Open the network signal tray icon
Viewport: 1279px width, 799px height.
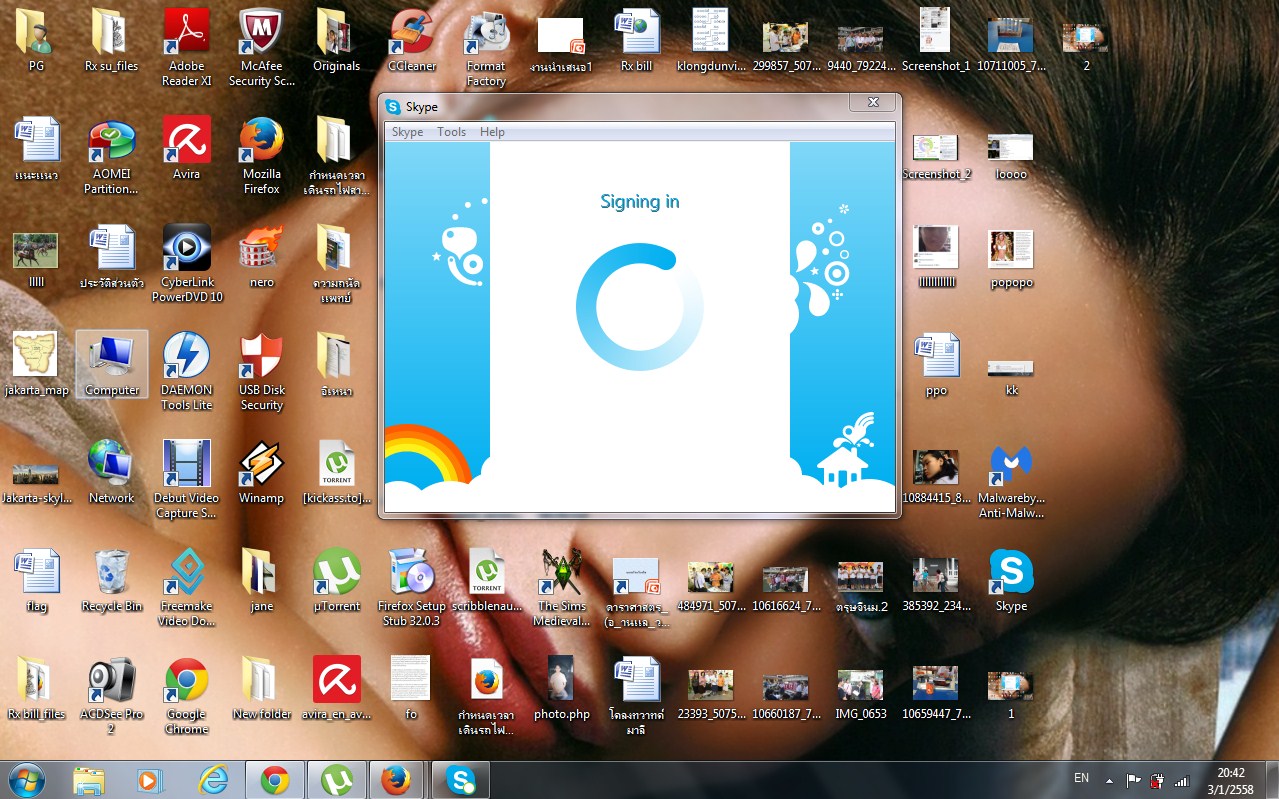coord(1181,780)
